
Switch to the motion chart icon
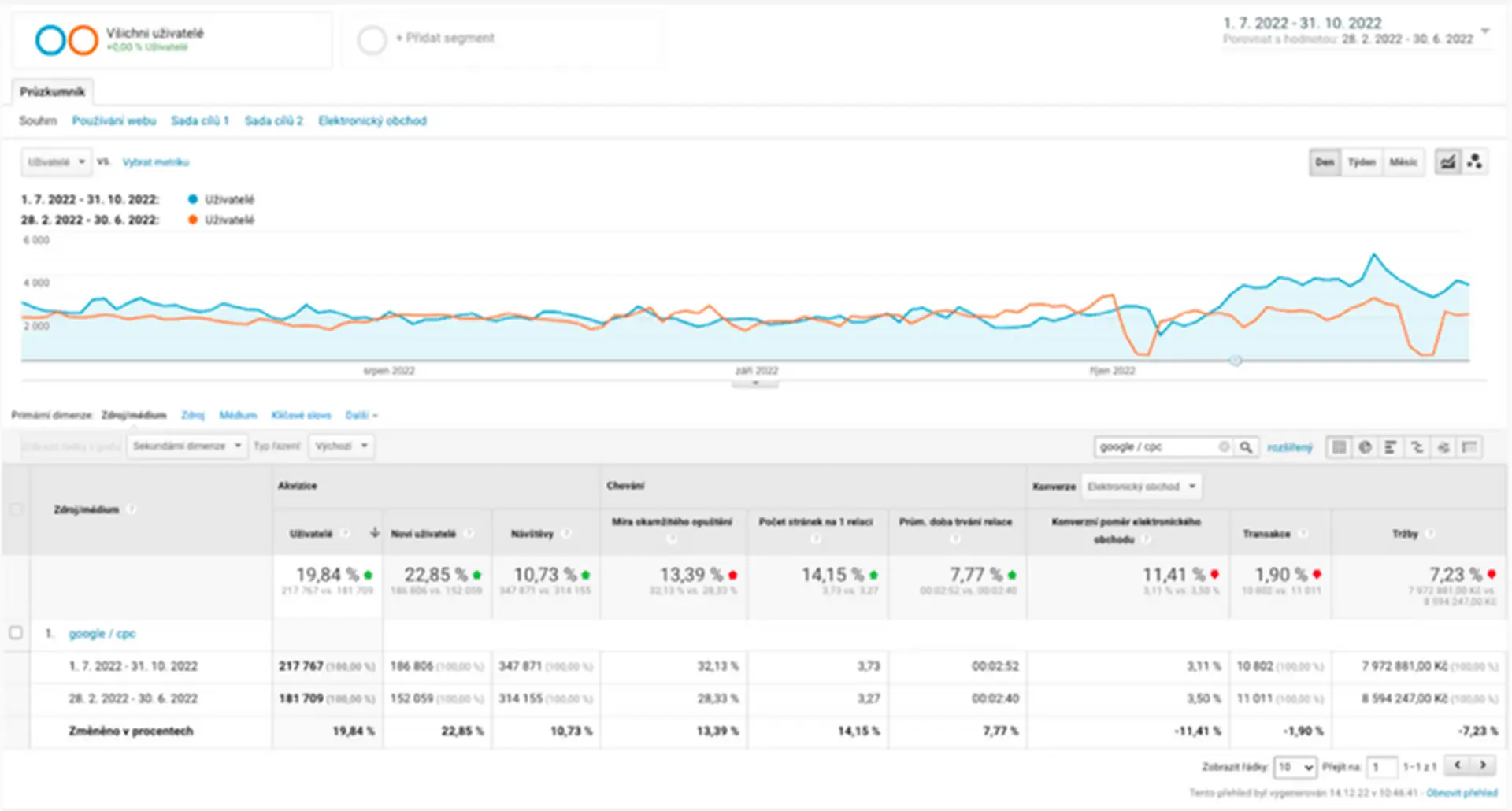pyautogui.click(x=1475, y=162)
